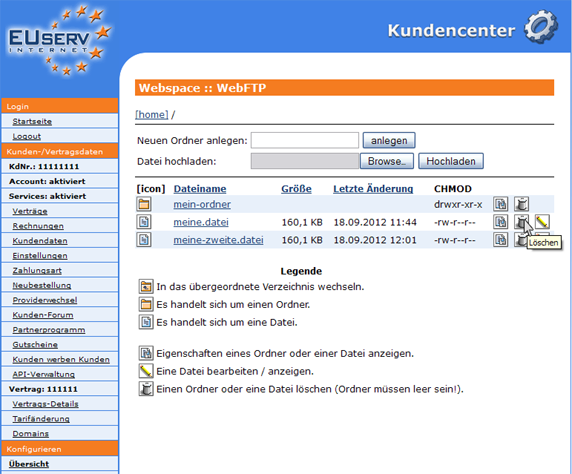
Task: Click the Kundencenter gear icon
Action: (541, 27)
